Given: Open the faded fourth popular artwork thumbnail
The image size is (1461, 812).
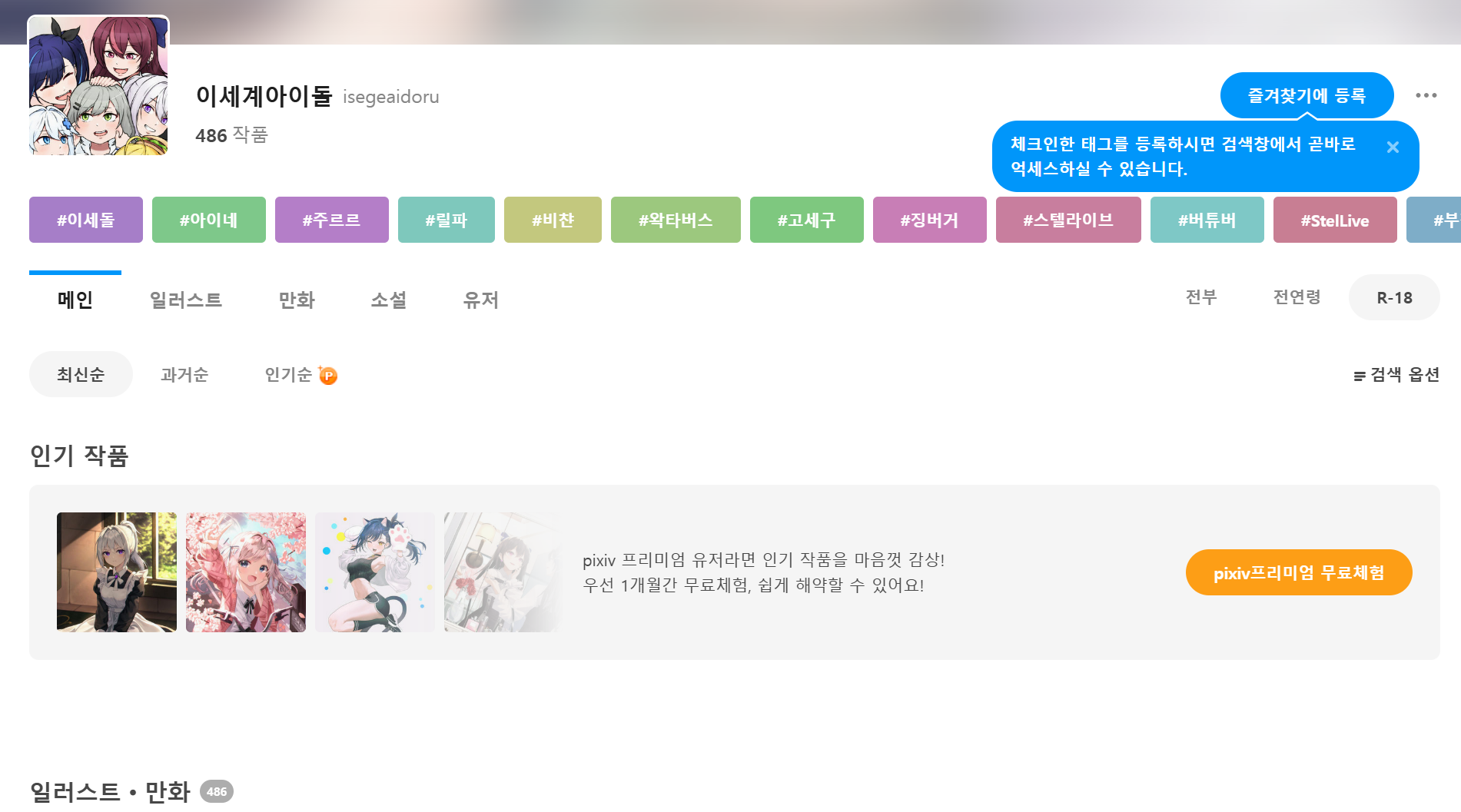Looking at the screenshot, I should click(x=504, y=572).
